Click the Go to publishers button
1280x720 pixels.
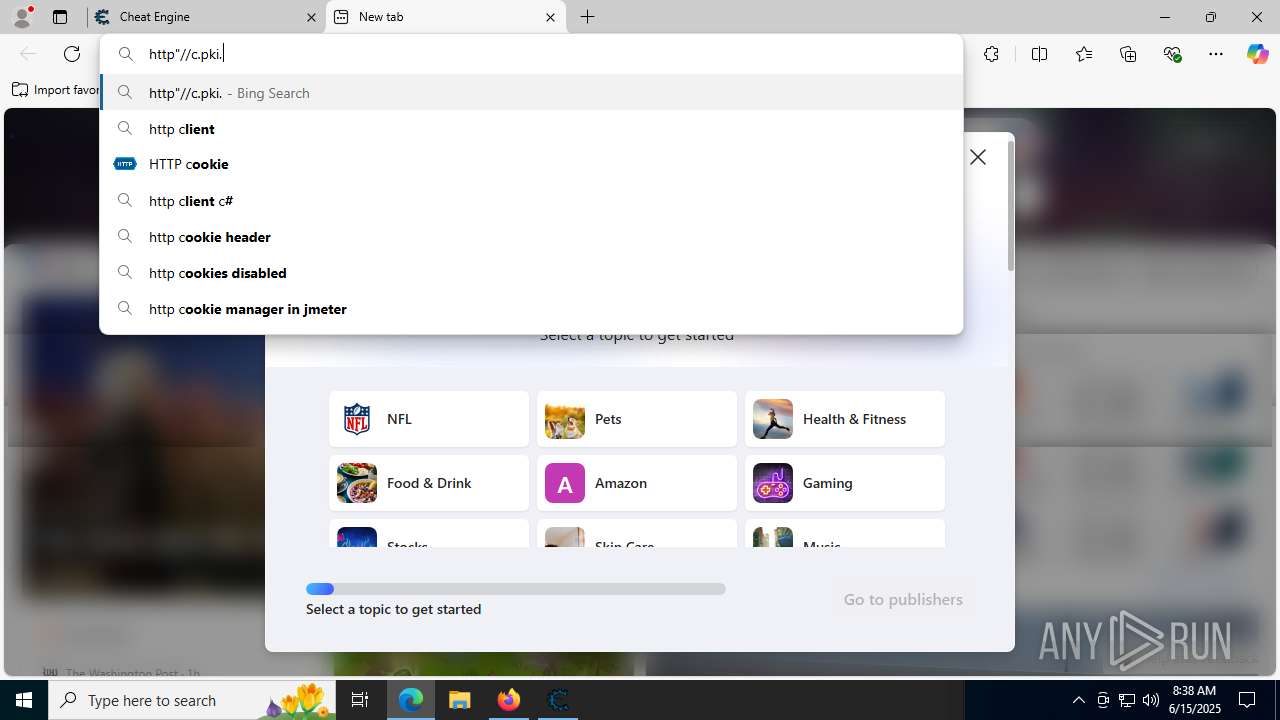903,599
